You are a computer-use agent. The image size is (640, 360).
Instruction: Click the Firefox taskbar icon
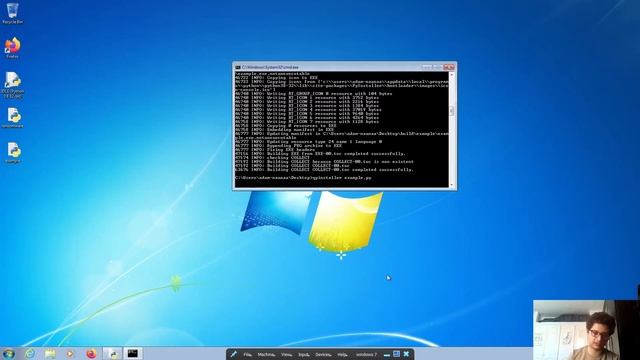coord(91,353)
